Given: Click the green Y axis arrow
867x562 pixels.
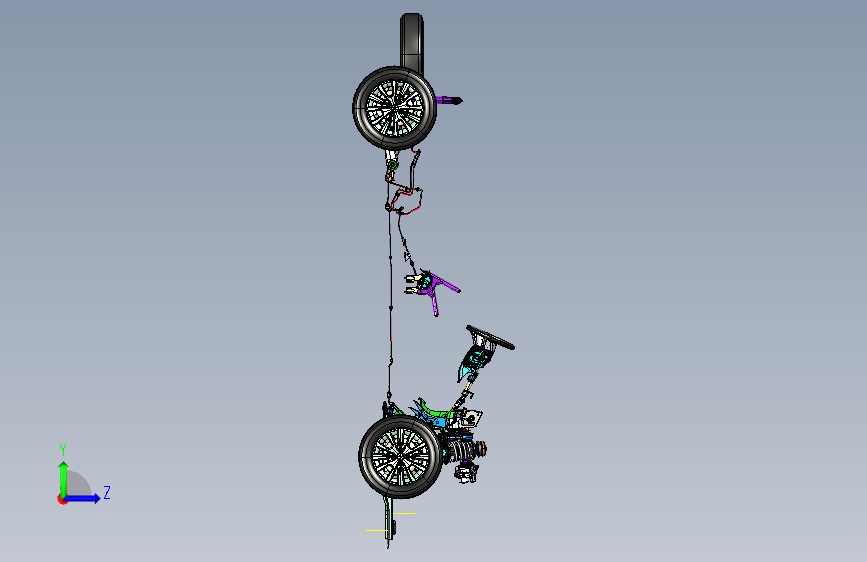Looking at the screenshot, I should click(x=64, y=478).
